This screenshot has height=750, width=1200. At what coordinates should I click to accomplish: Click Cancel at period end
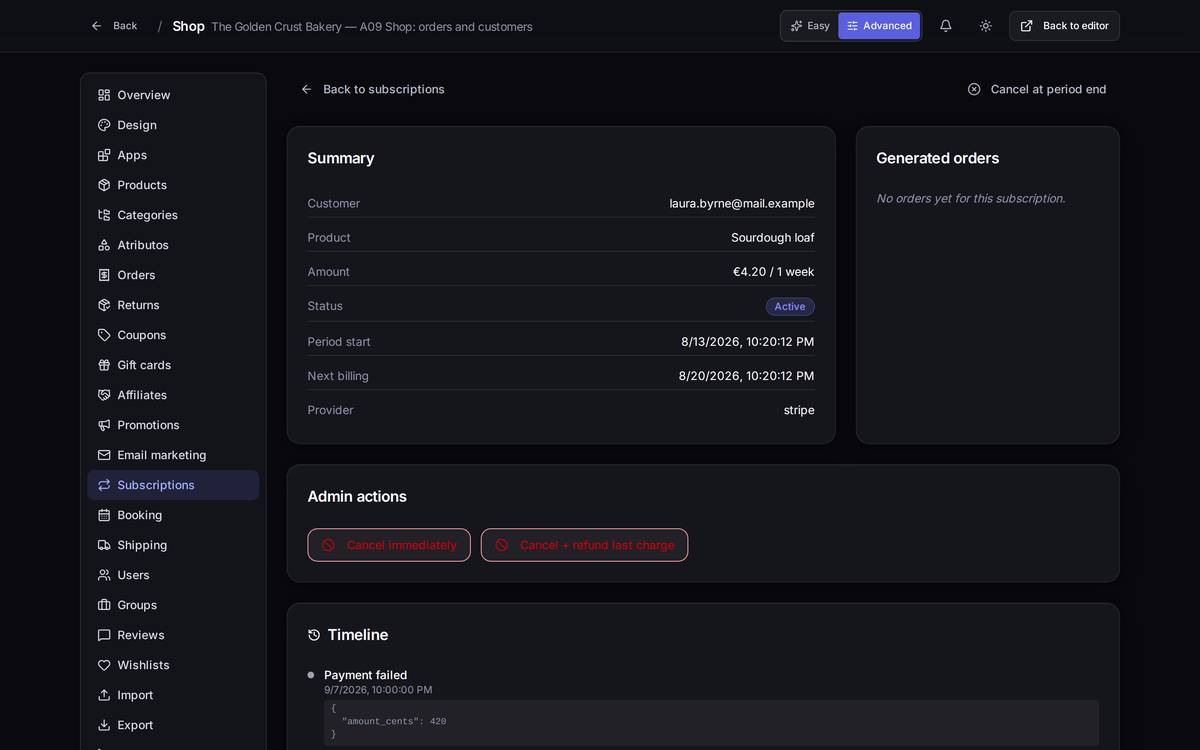pyautogui.click(x=1037, y=89)
